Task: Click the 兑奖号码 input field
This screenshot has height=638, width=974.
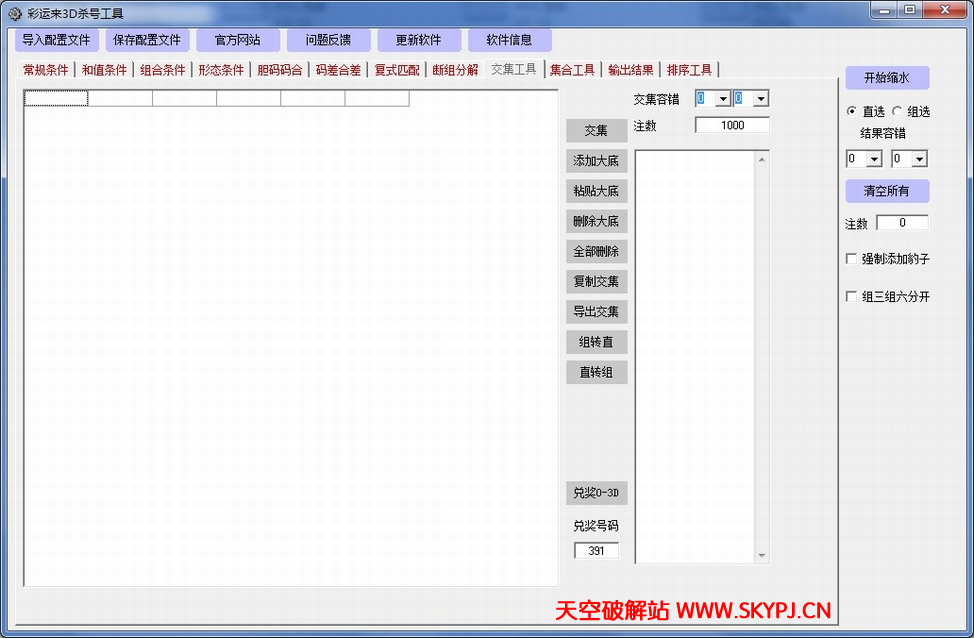Action: 596,549
